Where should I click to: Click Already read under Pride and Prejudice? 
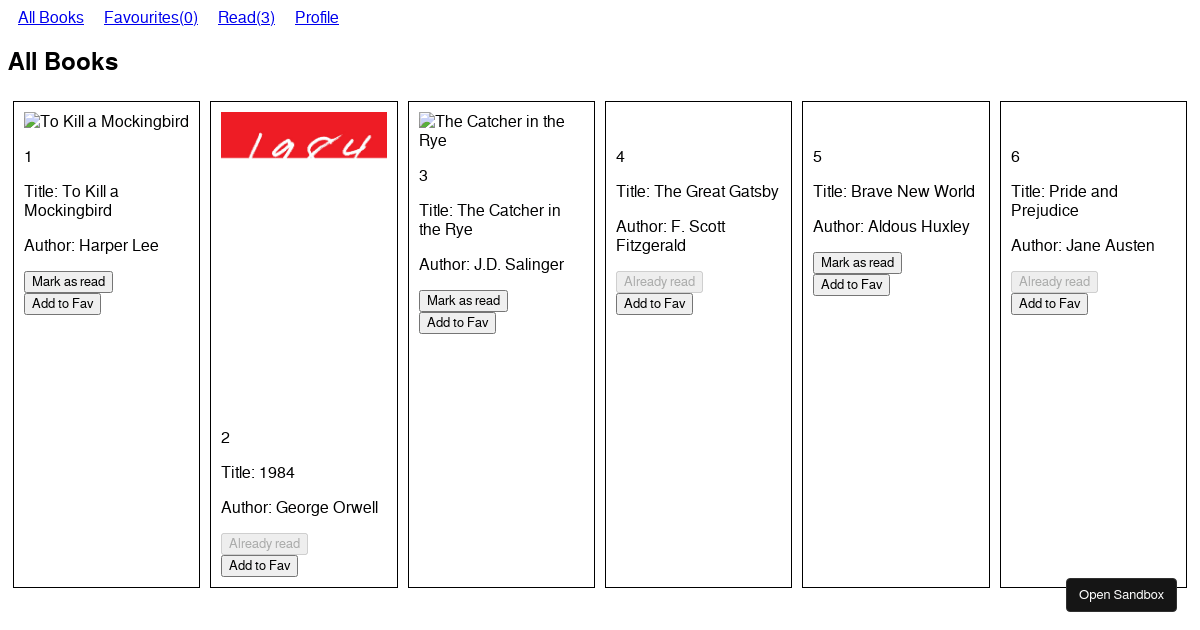(x=1054, y=282)
